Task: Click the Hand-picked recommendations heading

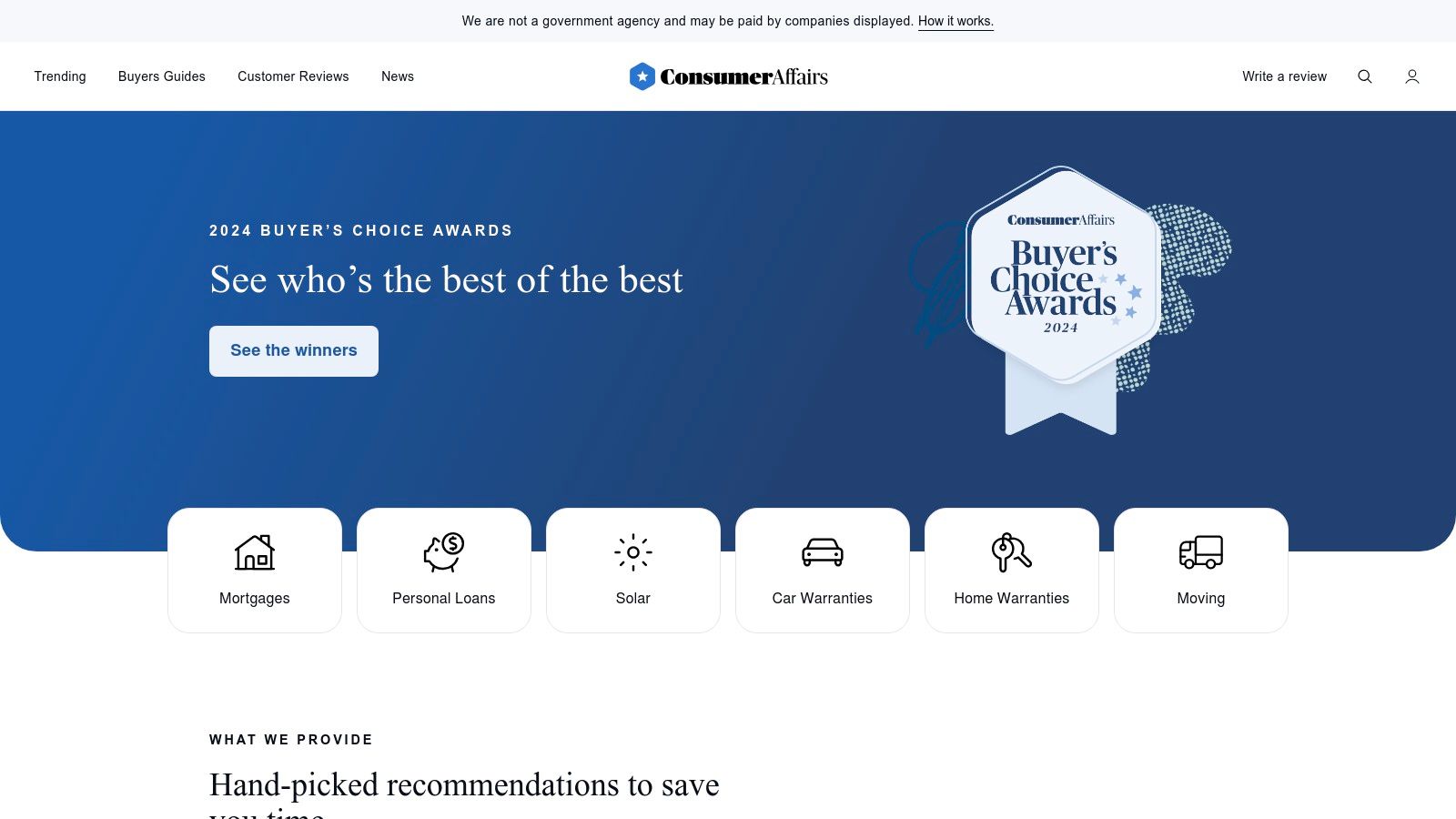Action: click(464, 794)
